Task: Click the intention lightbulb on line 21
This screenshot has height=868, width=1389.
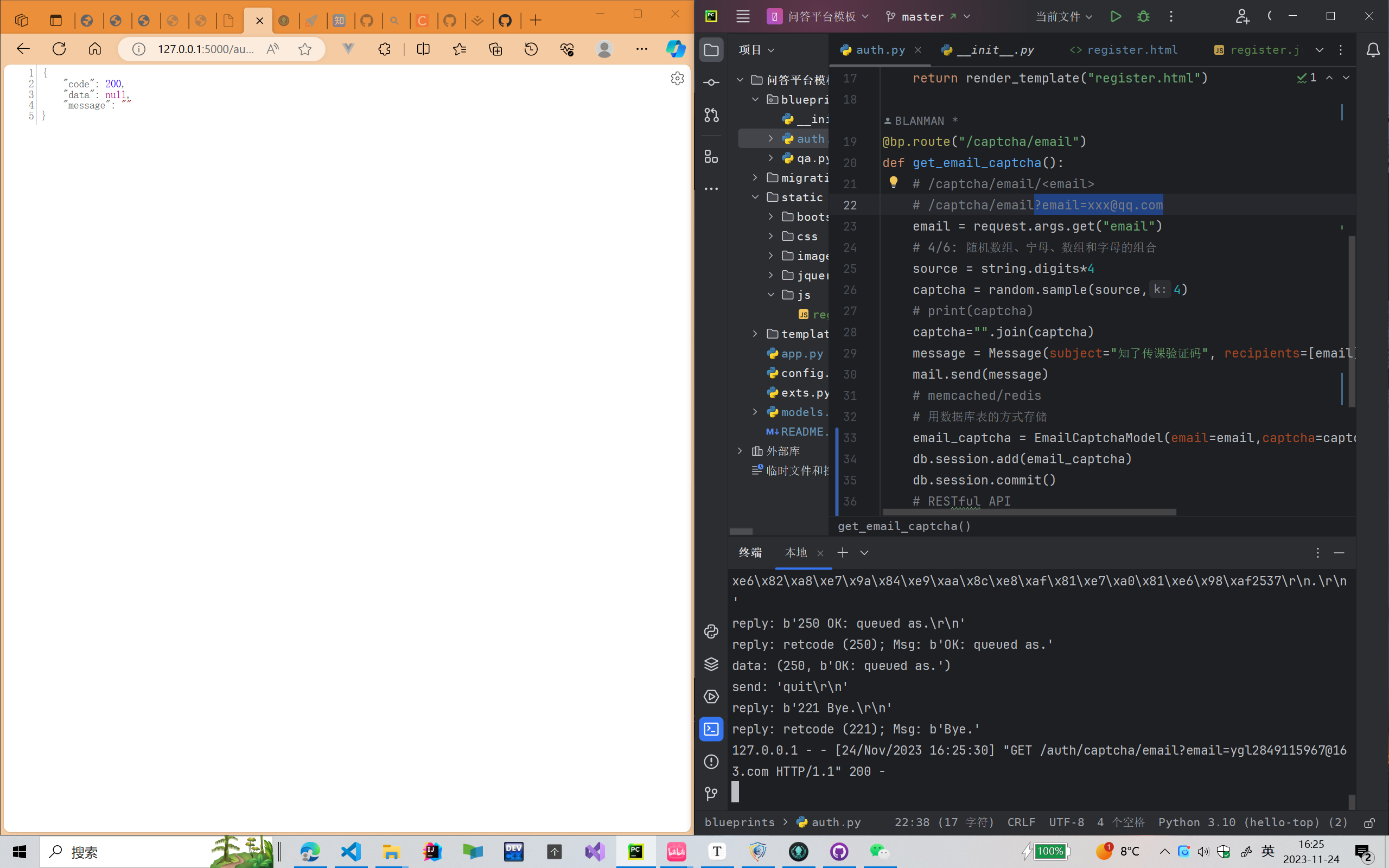Action: 893,183
